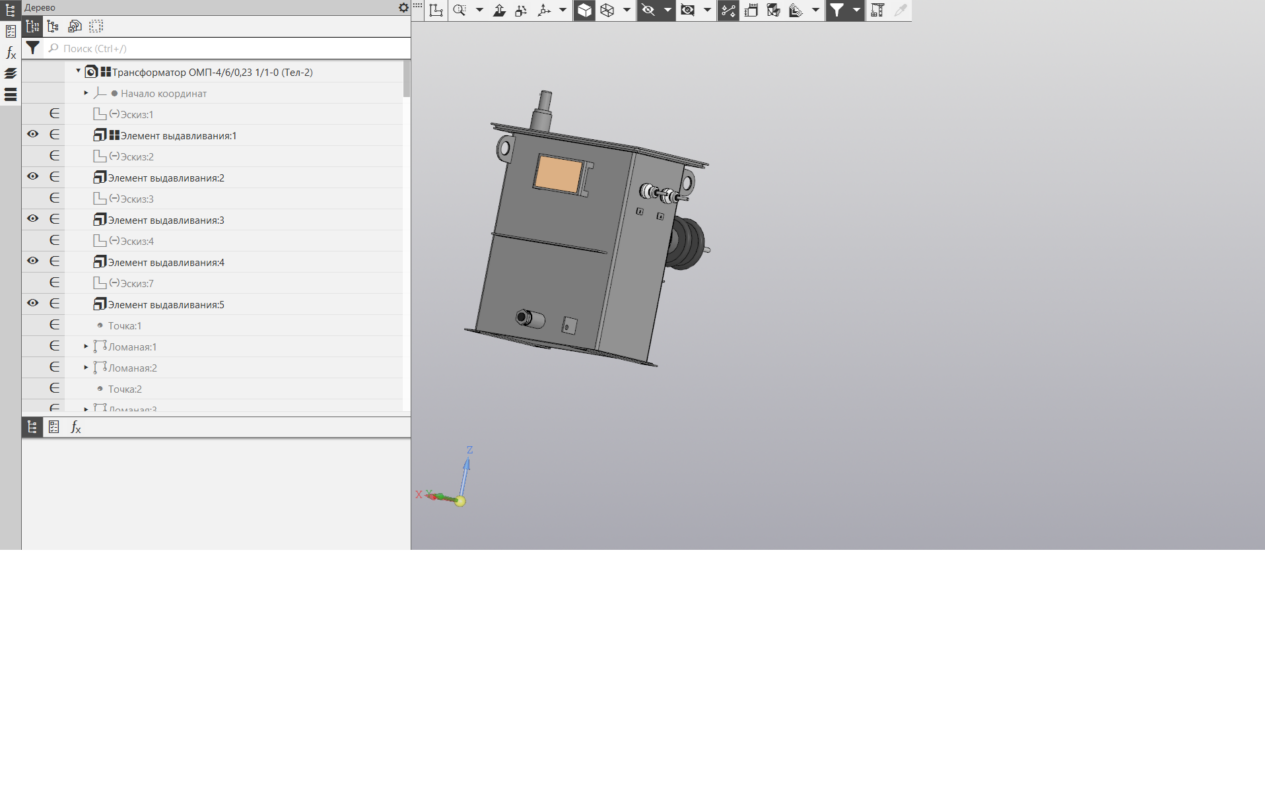Collapse the Трансформатор ОМП-4/6/0,23 root node
This screenshot has height=800, width=1265.
click(78, 71)
